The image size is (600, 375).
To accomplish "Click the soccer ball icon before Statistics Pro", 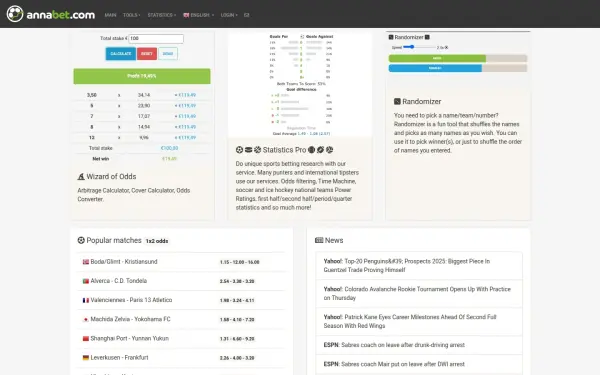I will [x=239, y=150].
